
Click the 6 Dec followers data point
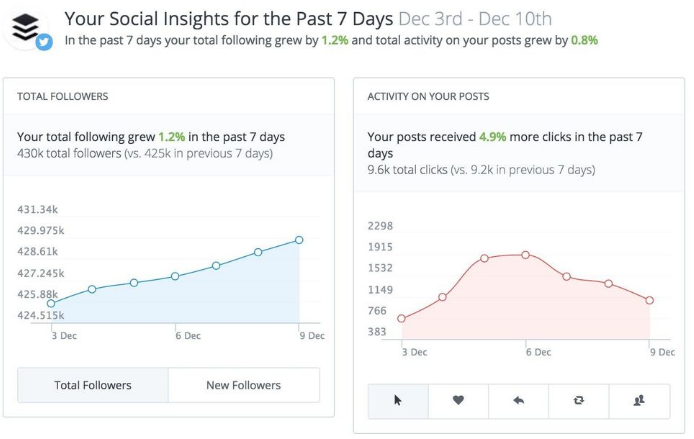pos(175,276)
